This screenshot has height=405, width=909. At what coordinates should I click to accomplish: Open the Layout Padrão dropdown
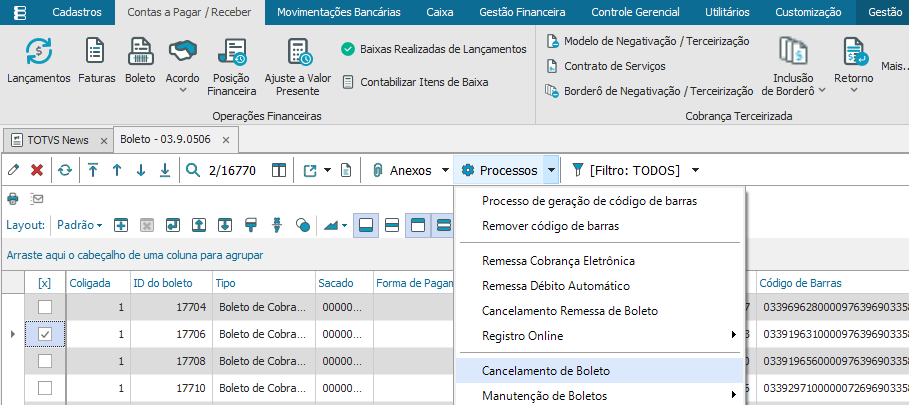[x=78, y=225]
